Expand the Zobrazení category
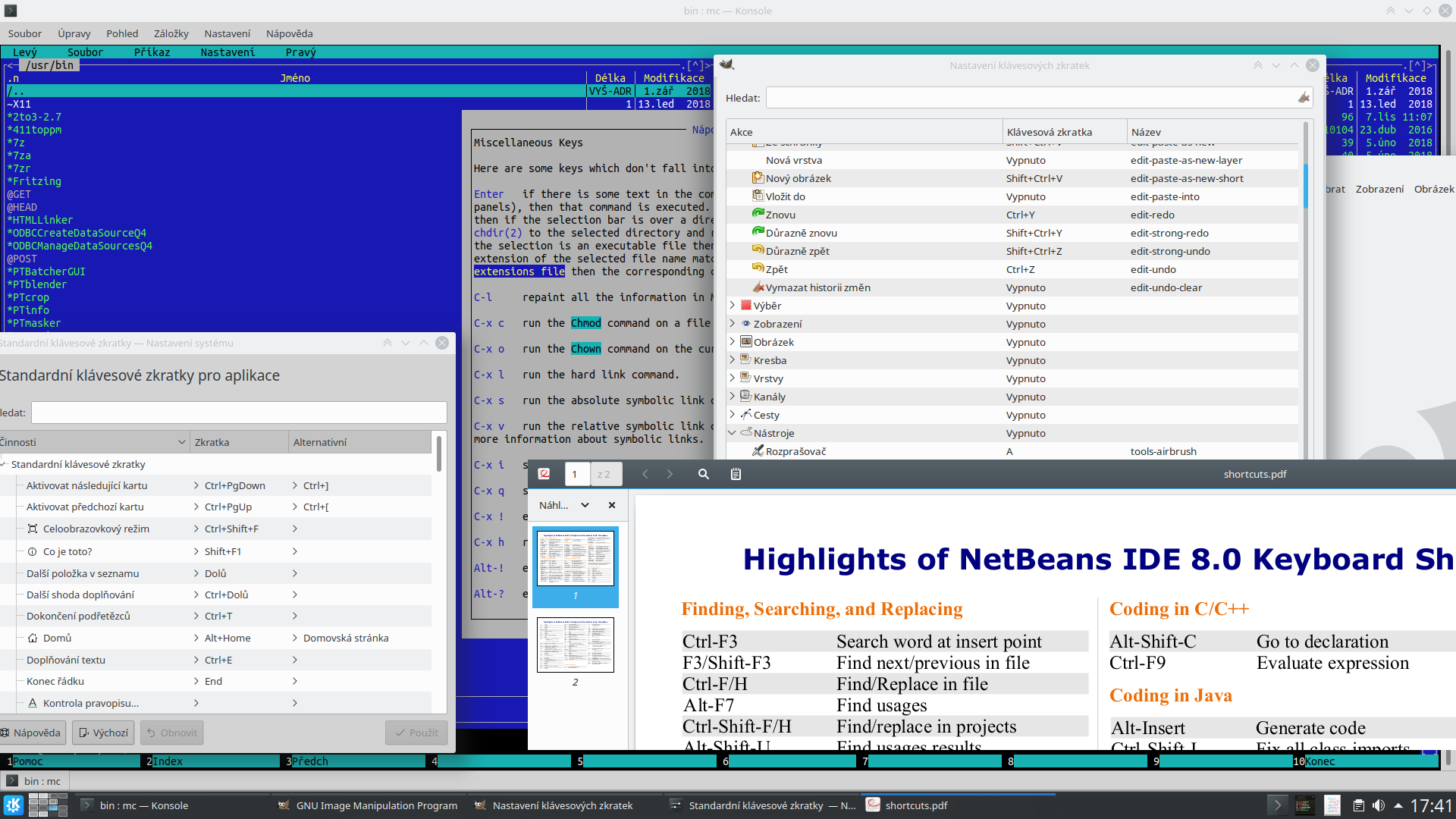Screen dimensions: 1456x819 (x=733, y=323)
